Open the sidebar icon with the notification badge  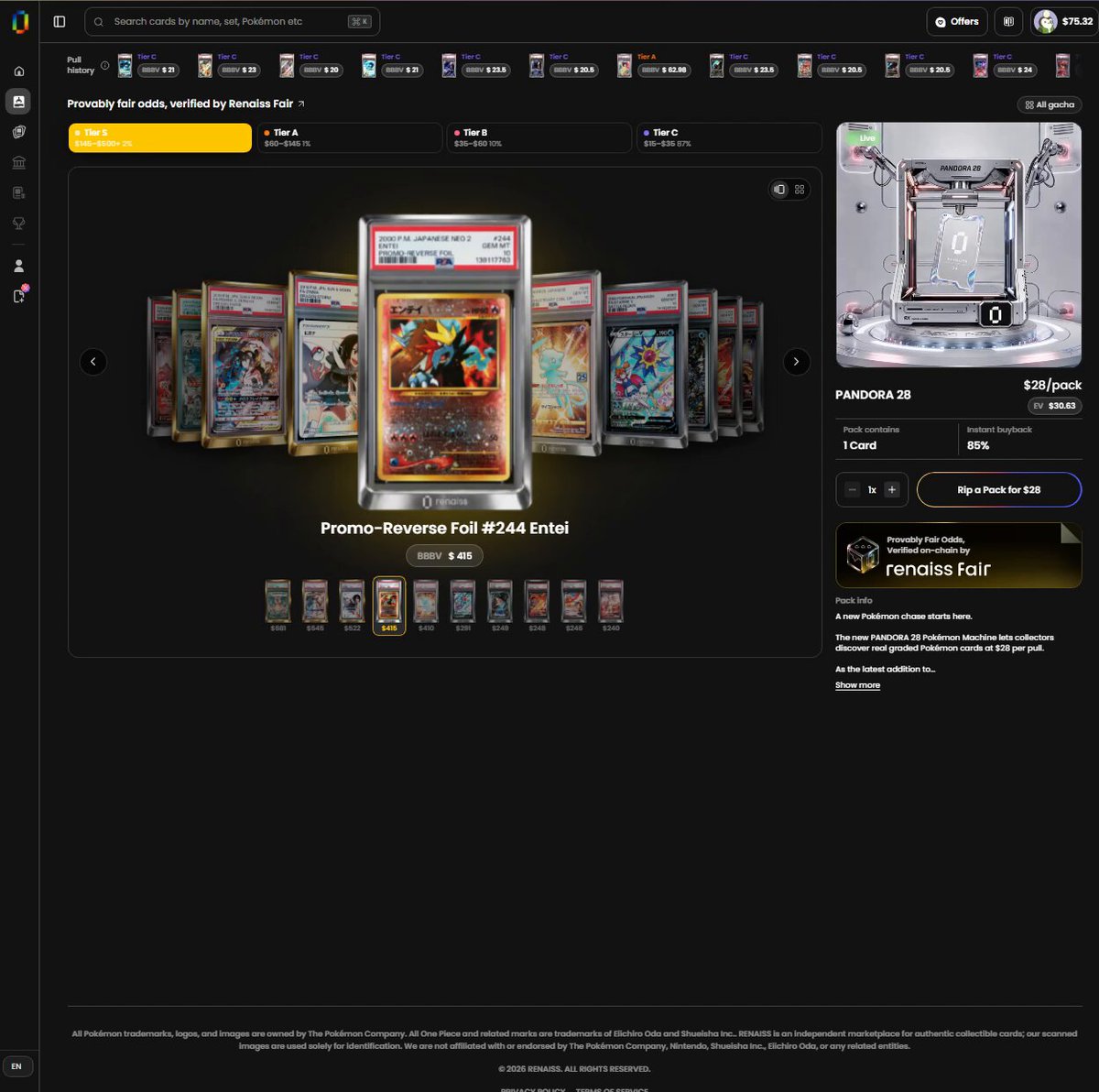(x=19, y=295)
